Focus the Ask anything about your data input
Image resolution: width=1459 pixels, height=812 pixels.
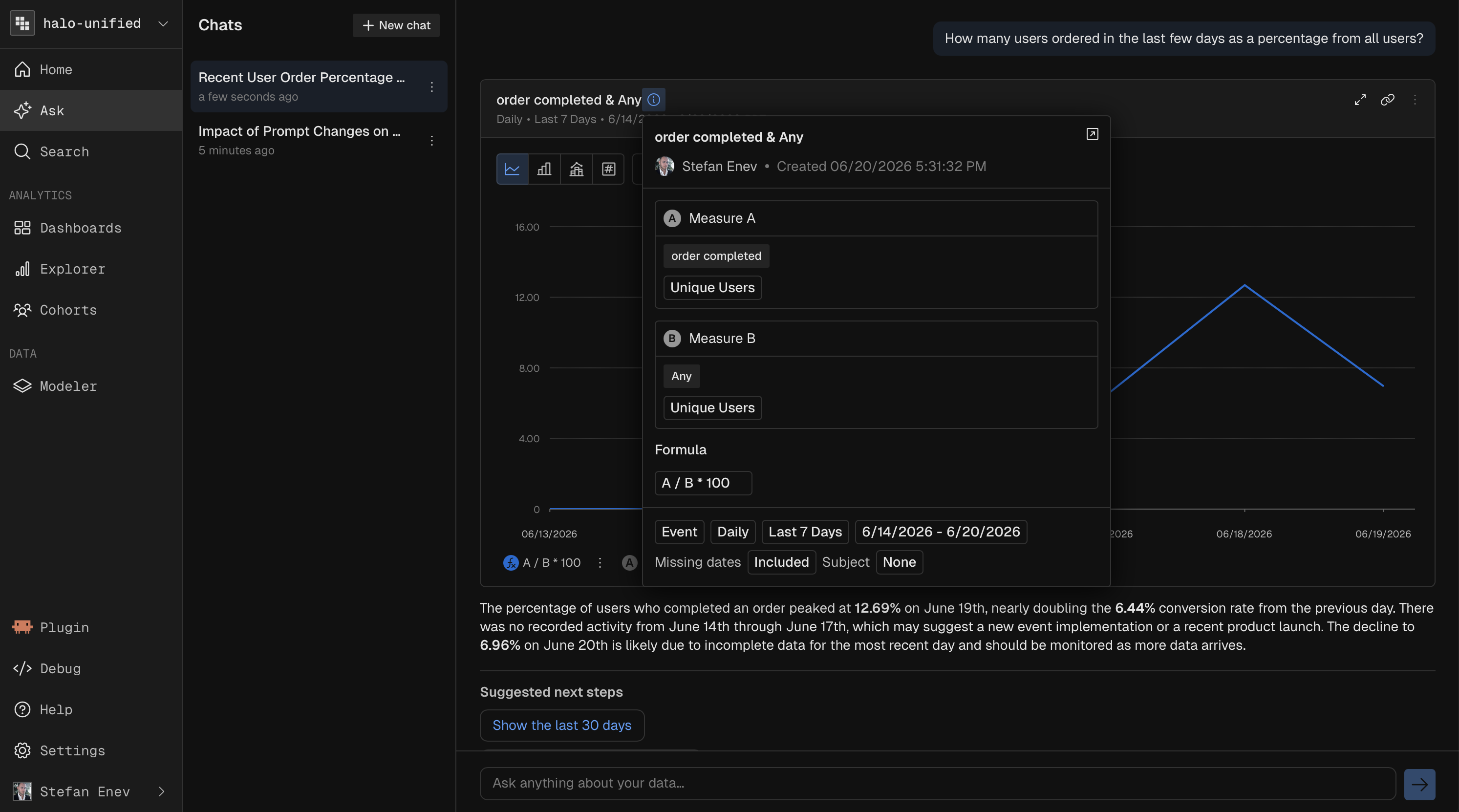937,784
